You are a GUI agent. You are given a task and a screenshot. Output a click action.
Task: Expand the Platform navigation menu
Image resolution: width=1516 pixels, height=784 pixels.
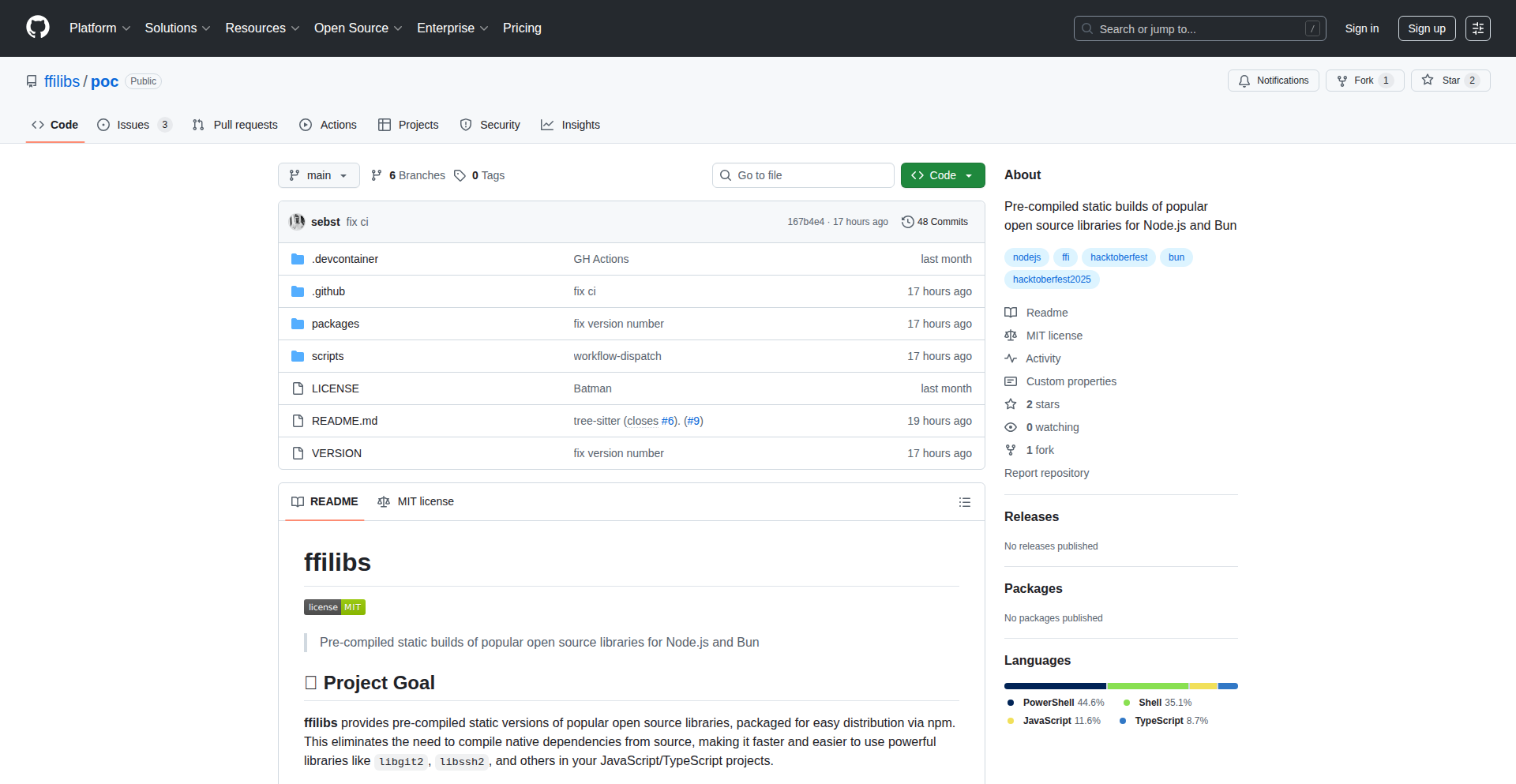(x=99, y=28)
